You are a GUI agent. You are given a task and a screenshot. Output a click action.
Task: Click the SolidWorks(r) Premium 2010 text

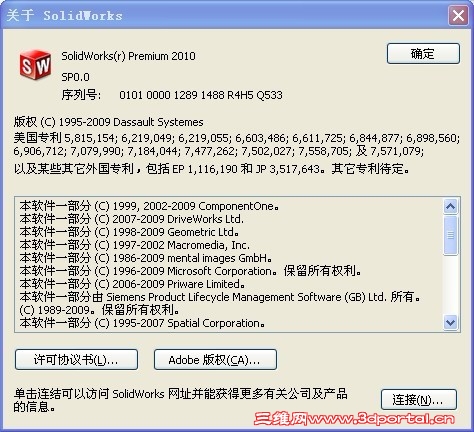(128, 56)
